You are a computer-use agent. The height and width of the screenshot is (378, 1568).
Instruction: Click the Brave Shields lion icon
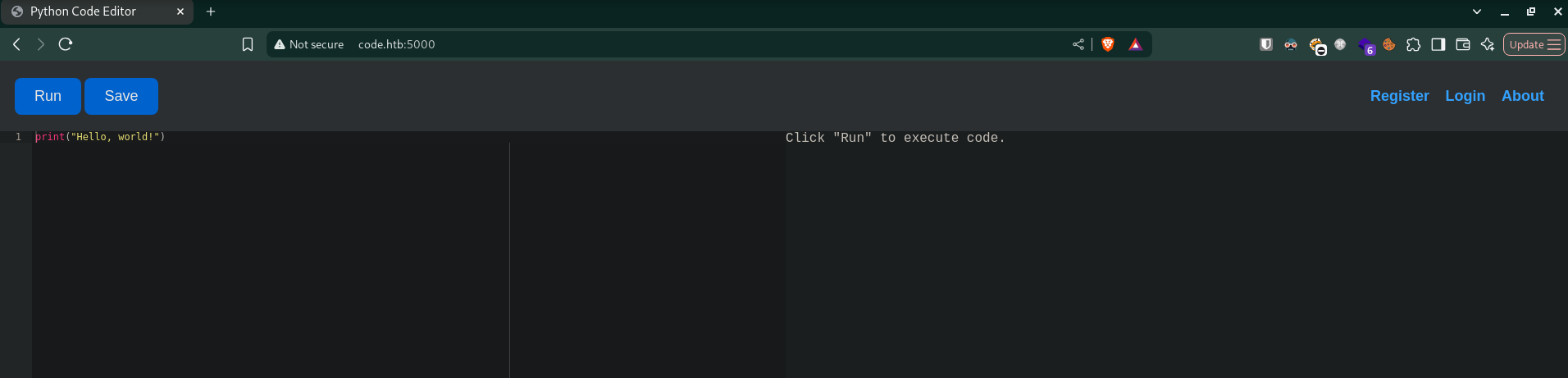coord(1108,44)
